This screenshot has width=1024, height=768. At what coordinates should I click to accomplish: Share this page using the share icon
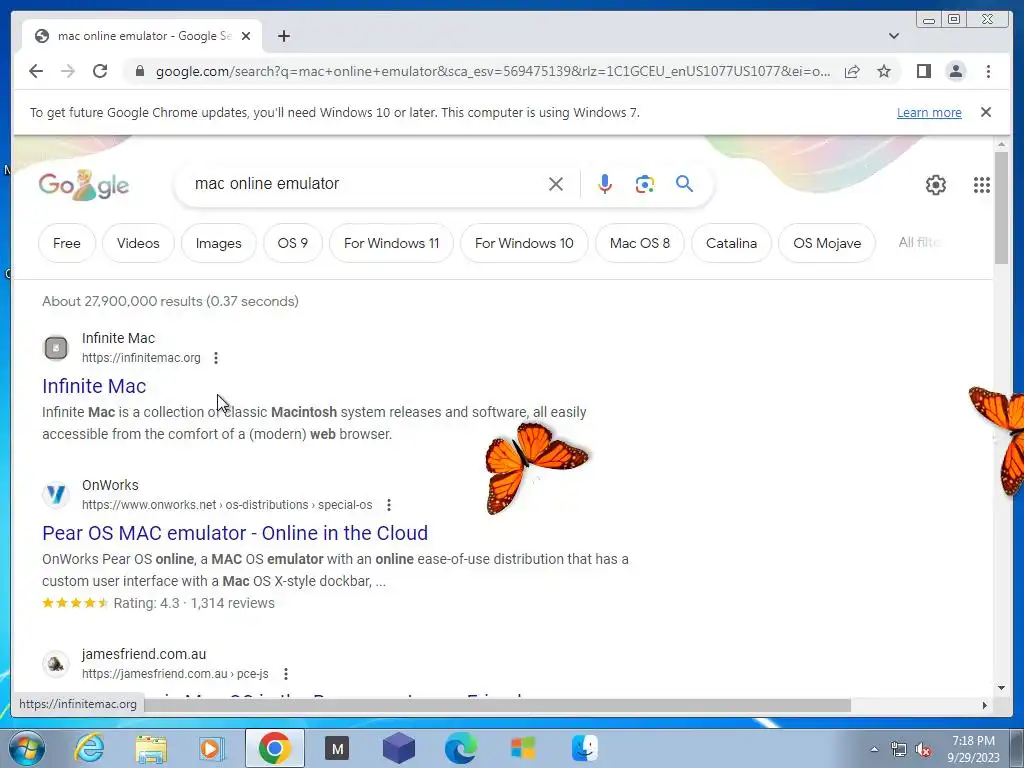852,71
